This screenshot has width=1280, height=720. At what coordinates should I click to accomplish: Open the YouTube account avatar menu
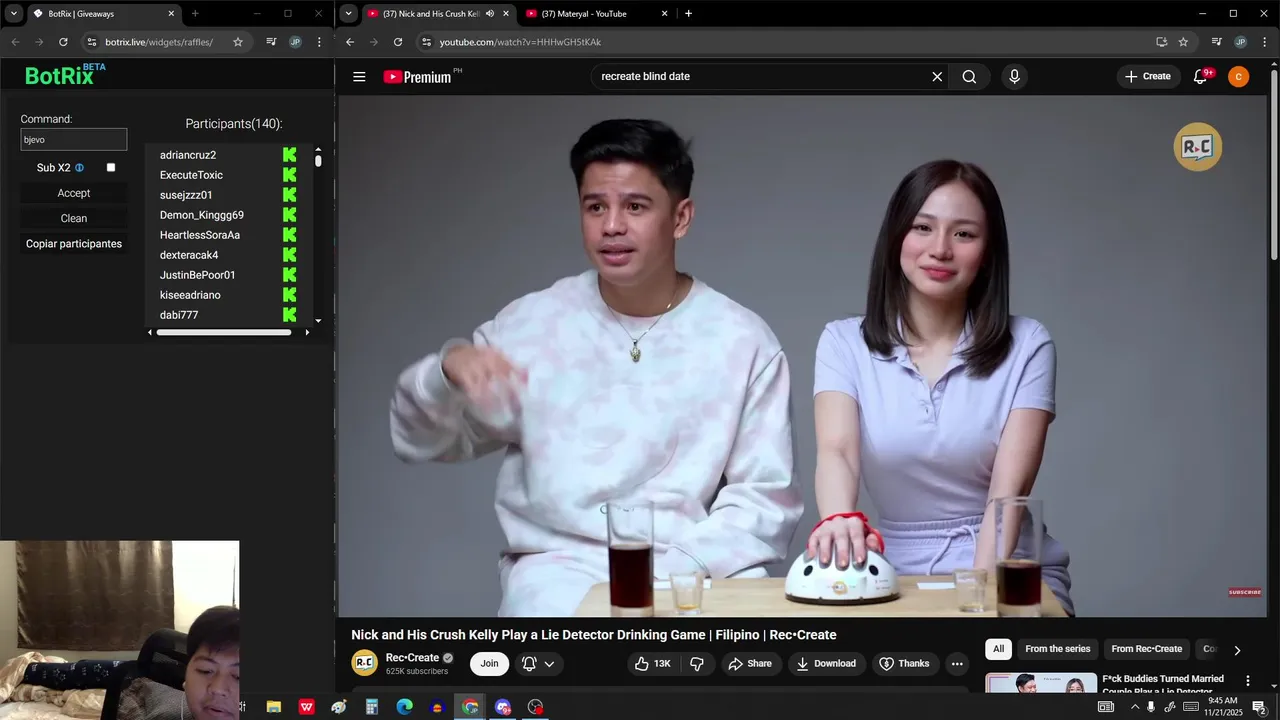click(1238, 76)
